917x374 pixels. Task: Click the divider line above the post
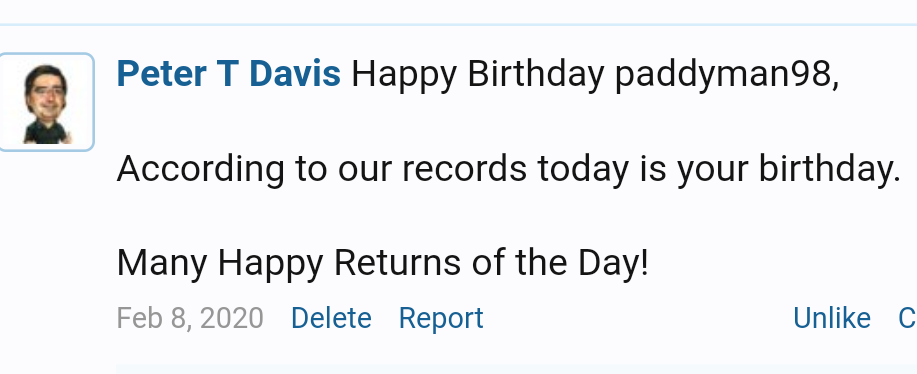point(458,25)
